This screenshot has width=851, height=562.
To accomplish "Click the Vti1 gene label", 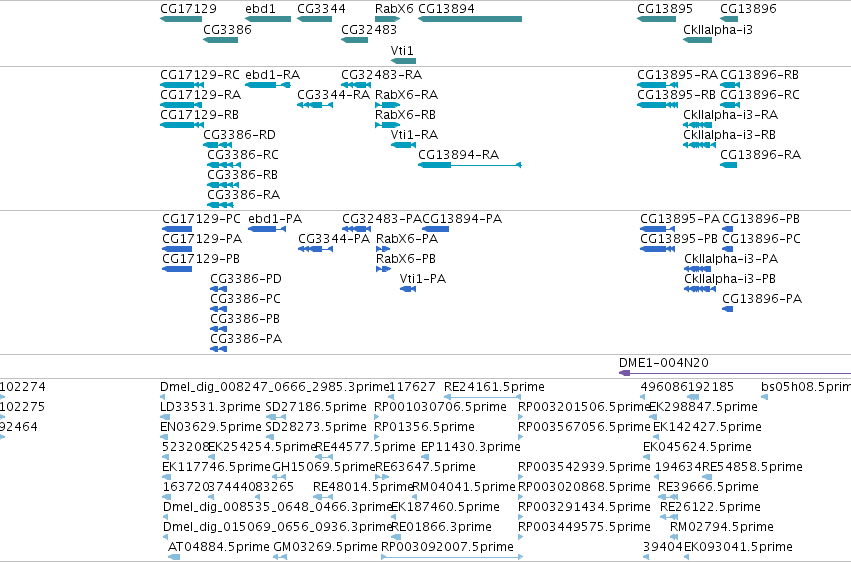I will pyautogui.click(x=402, y=50).
